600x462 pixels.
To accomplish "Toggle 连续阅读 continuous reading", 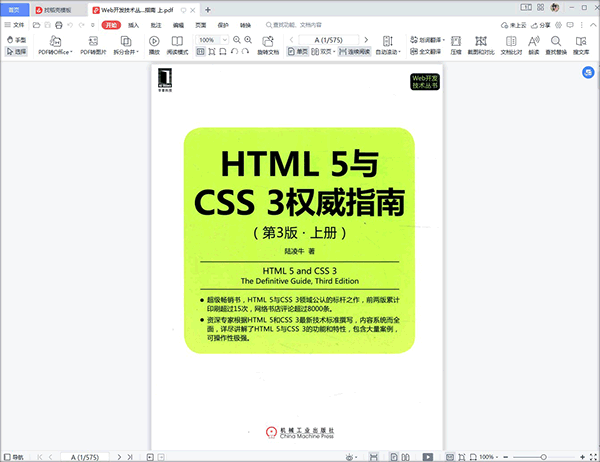I will click(354, 51).
